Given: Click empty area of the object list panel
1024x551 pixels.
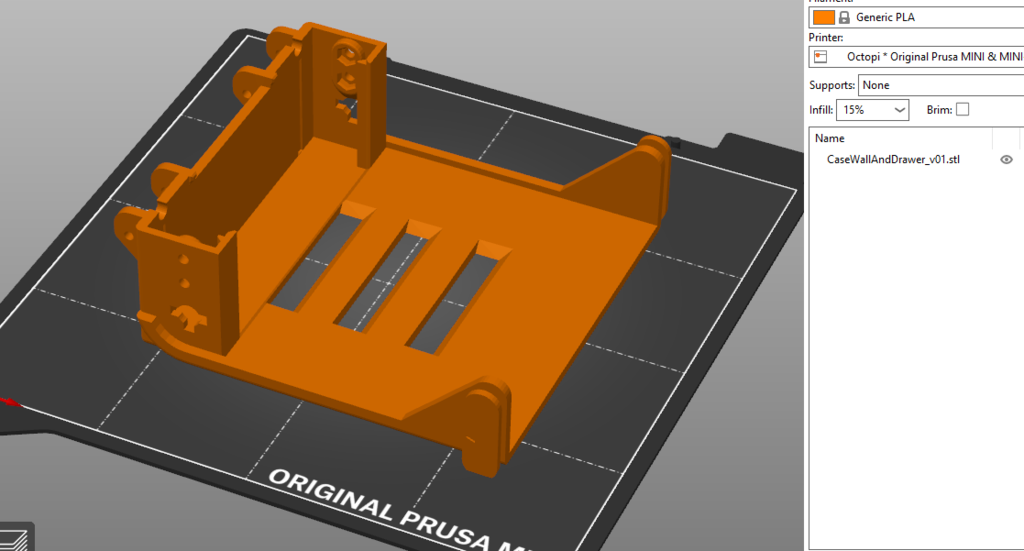Looking at the screenshot, I should (914, 359).
